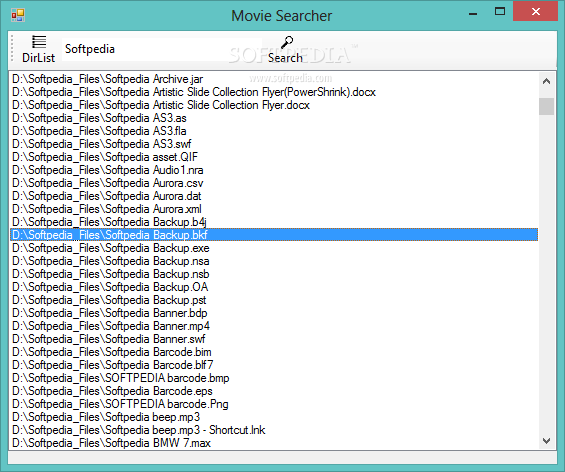
Task: Select the Softpedia Barcode.blf7 row
Action: (274, 365)
